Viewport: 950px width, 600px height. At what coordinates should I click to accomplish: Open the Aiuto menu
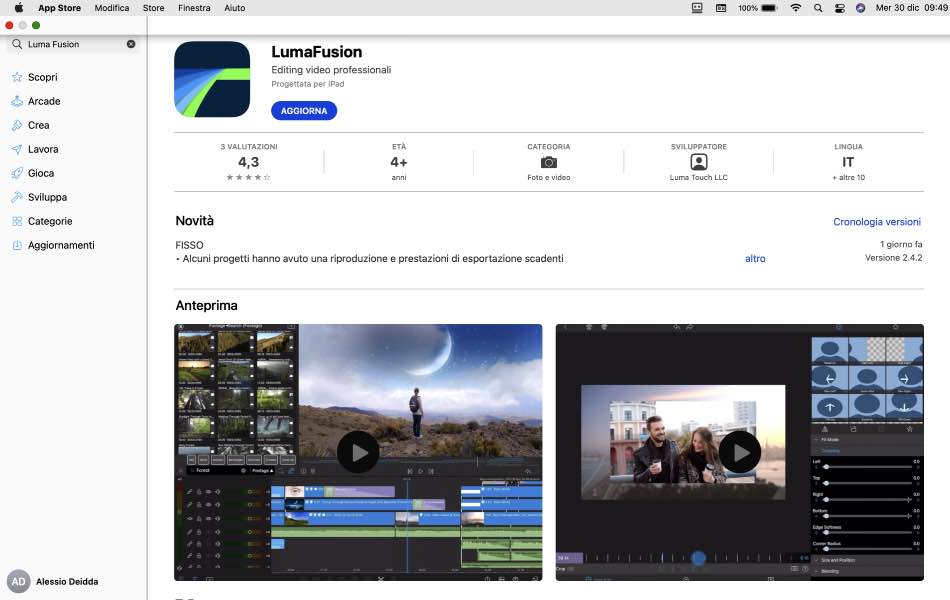click(235, 8)
